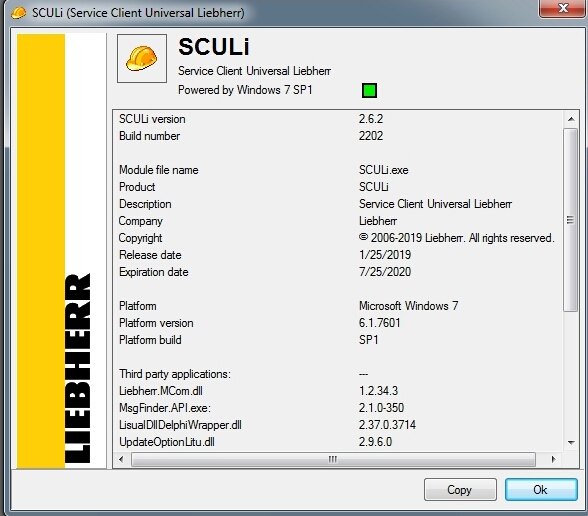
Task: Click the vertical LIEBHERR logo banner
Action: point(61,251)
